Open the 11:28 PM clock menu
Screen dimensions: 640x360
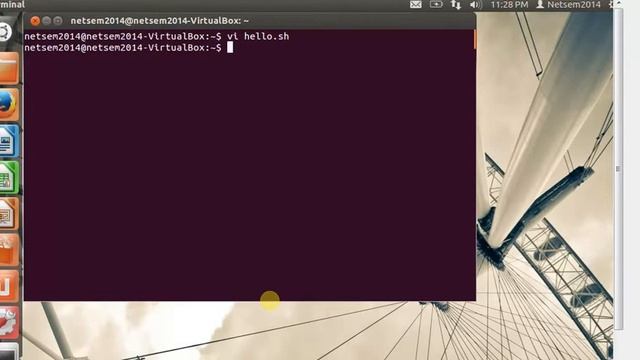coord(509,5)
